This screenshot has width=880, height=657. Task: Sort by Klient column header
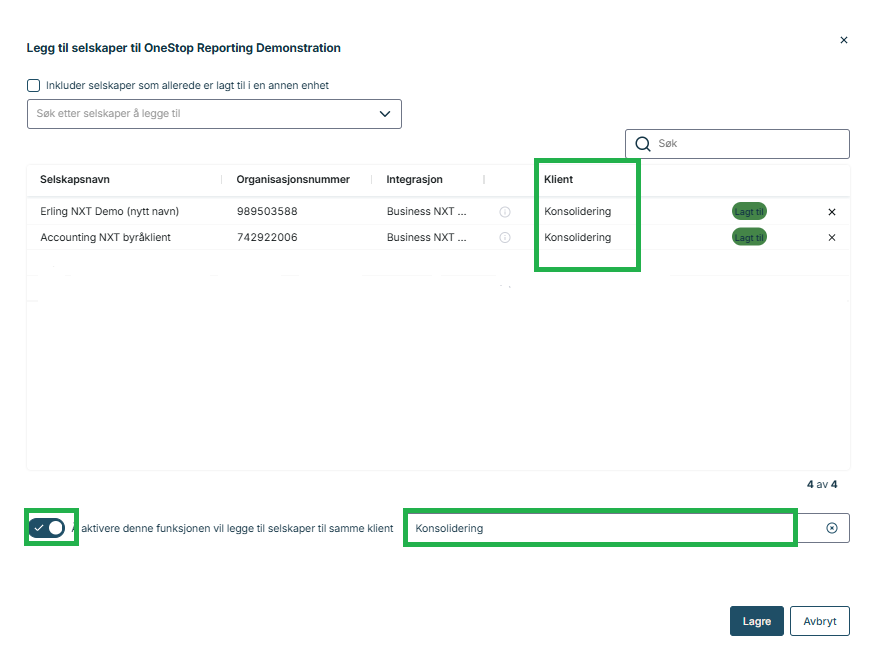pos(559,180)
